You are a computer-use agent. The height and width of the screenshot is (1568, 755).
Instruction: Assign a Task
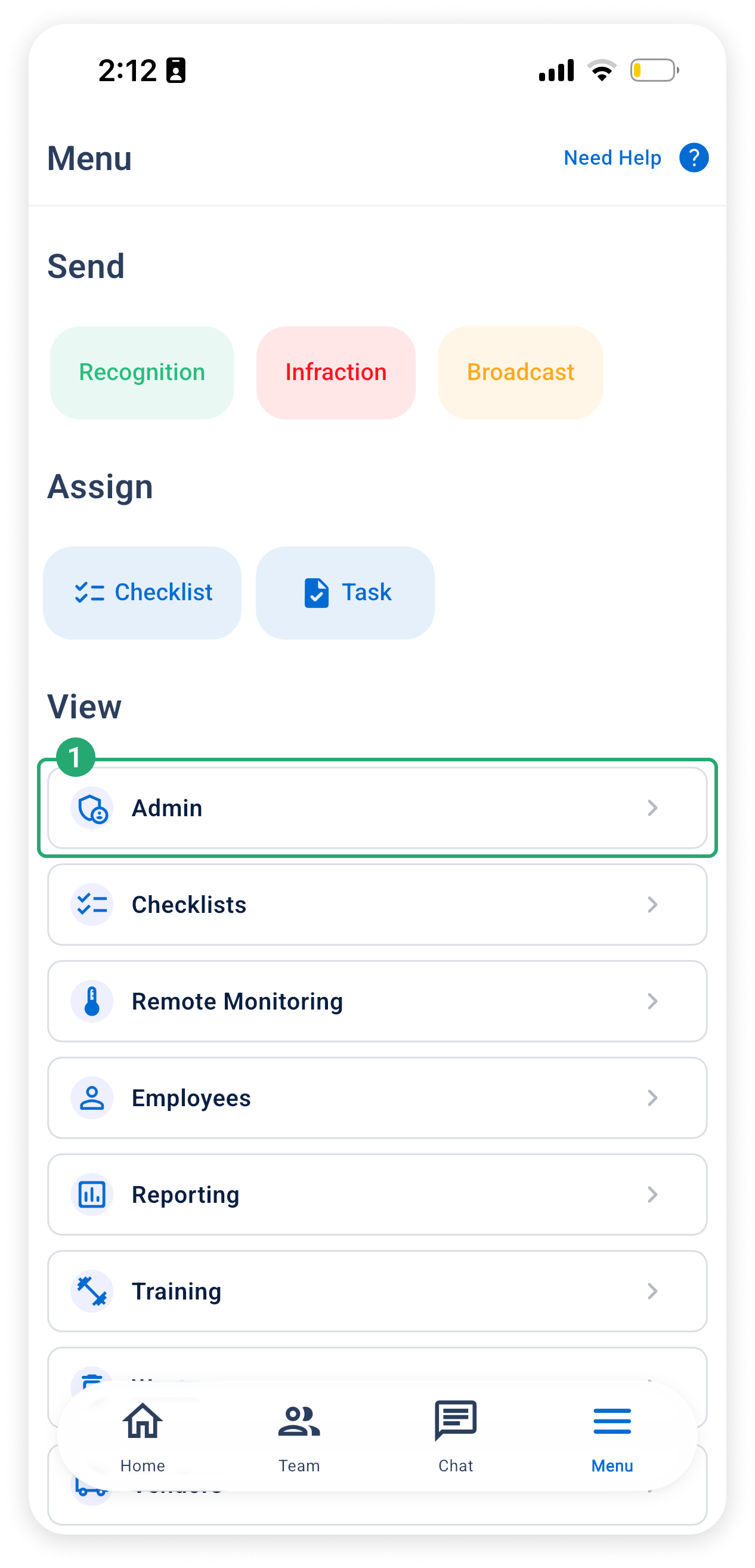345,593
